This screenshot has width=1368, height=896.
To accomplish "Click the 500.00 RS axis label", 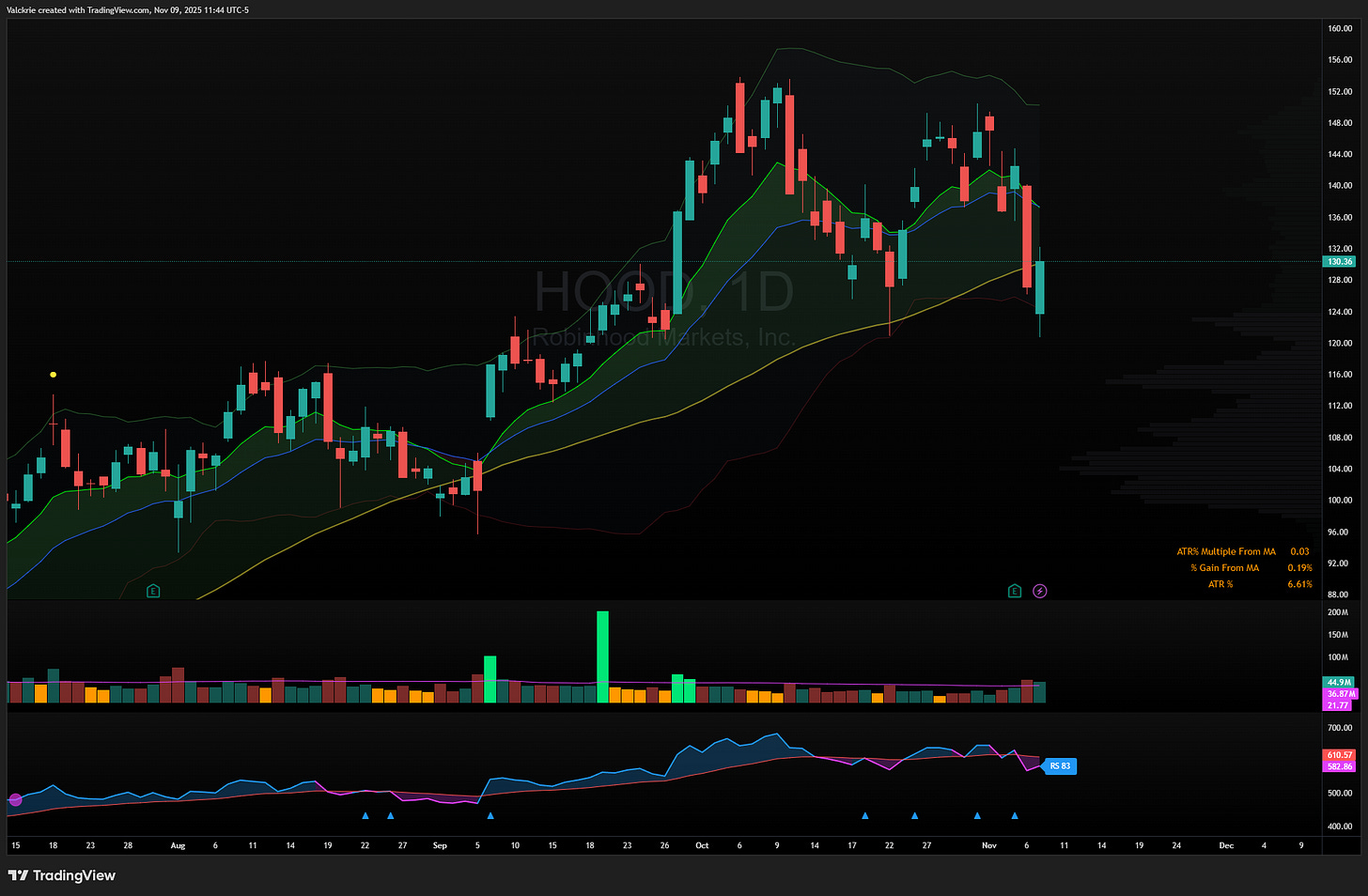I will click(1340, 793).
